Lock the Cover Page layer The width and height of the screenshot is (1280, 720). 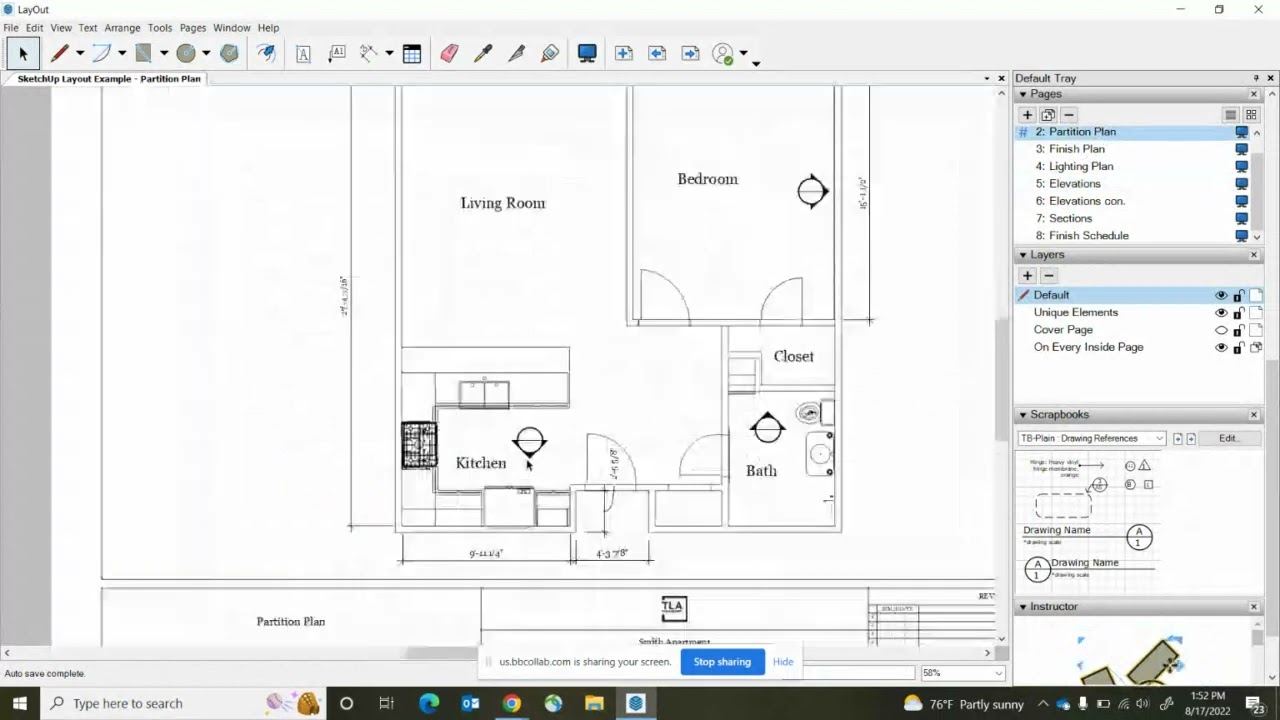pyautogui.click(x=1238, y=330)
